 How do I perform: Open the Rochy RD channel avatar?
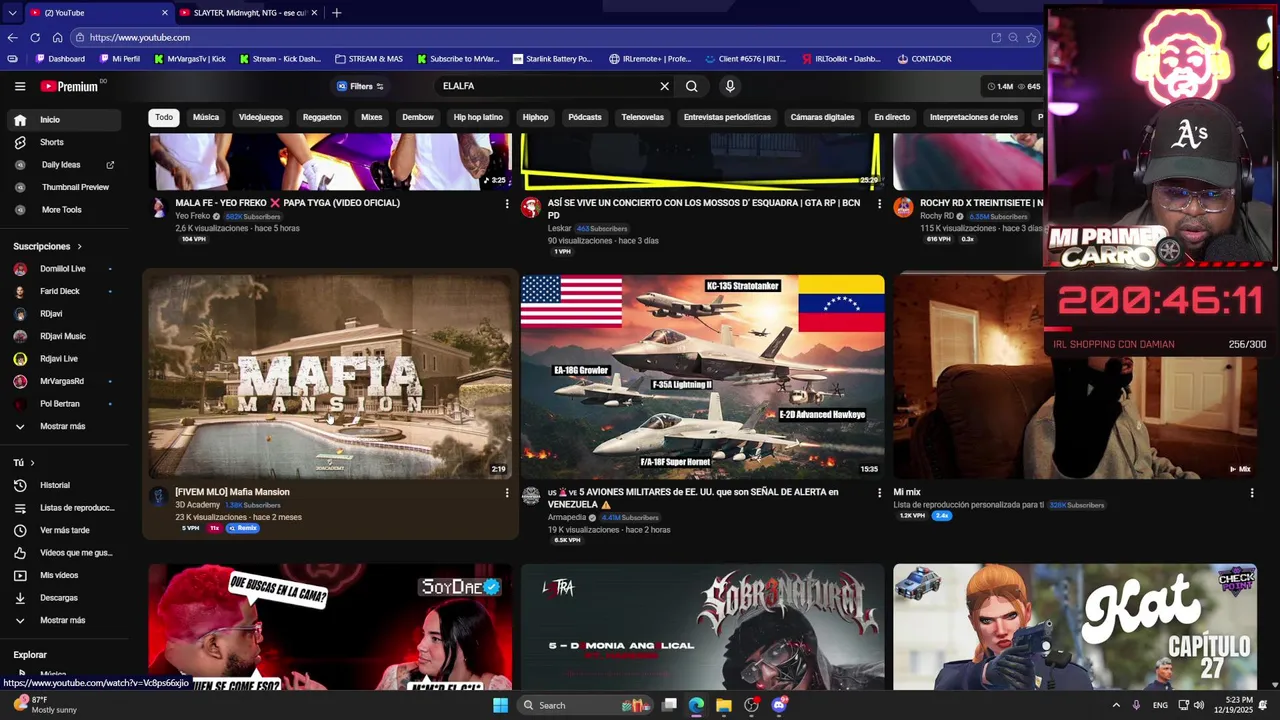point(903,207)
